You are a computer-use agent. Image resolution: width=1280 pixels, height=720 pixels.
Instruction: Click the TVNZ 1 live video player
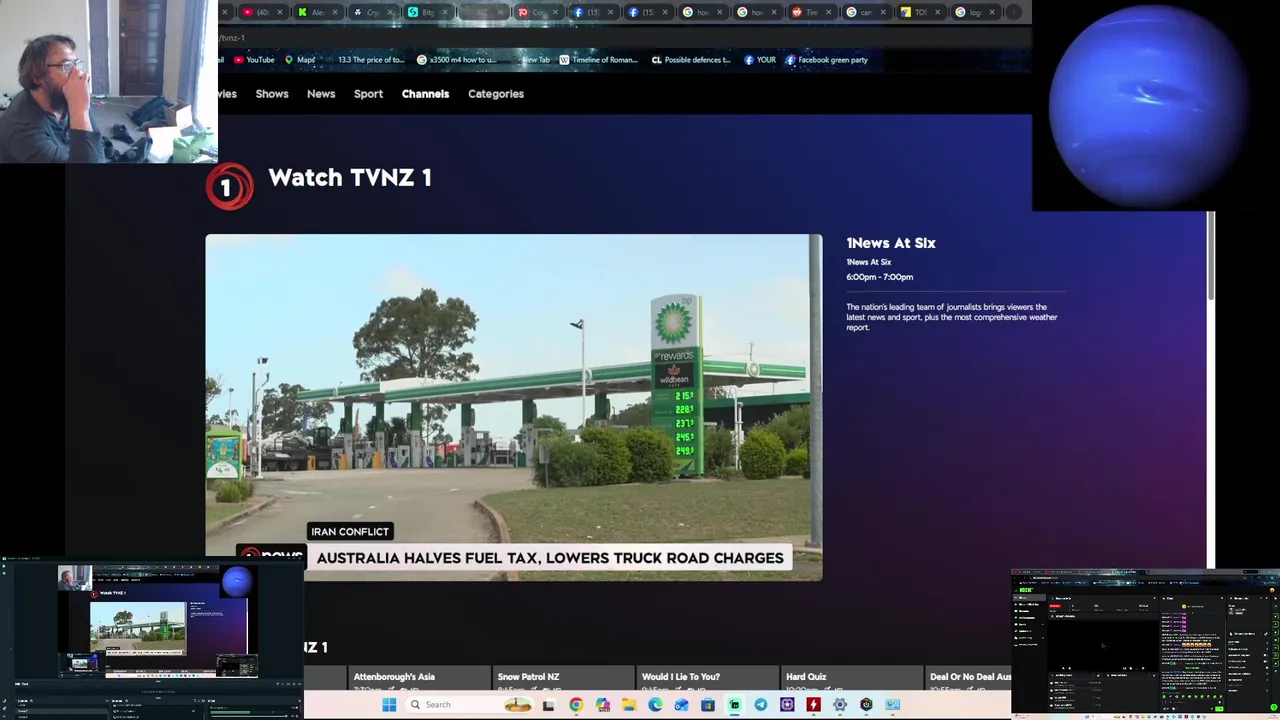pos(514,407)
